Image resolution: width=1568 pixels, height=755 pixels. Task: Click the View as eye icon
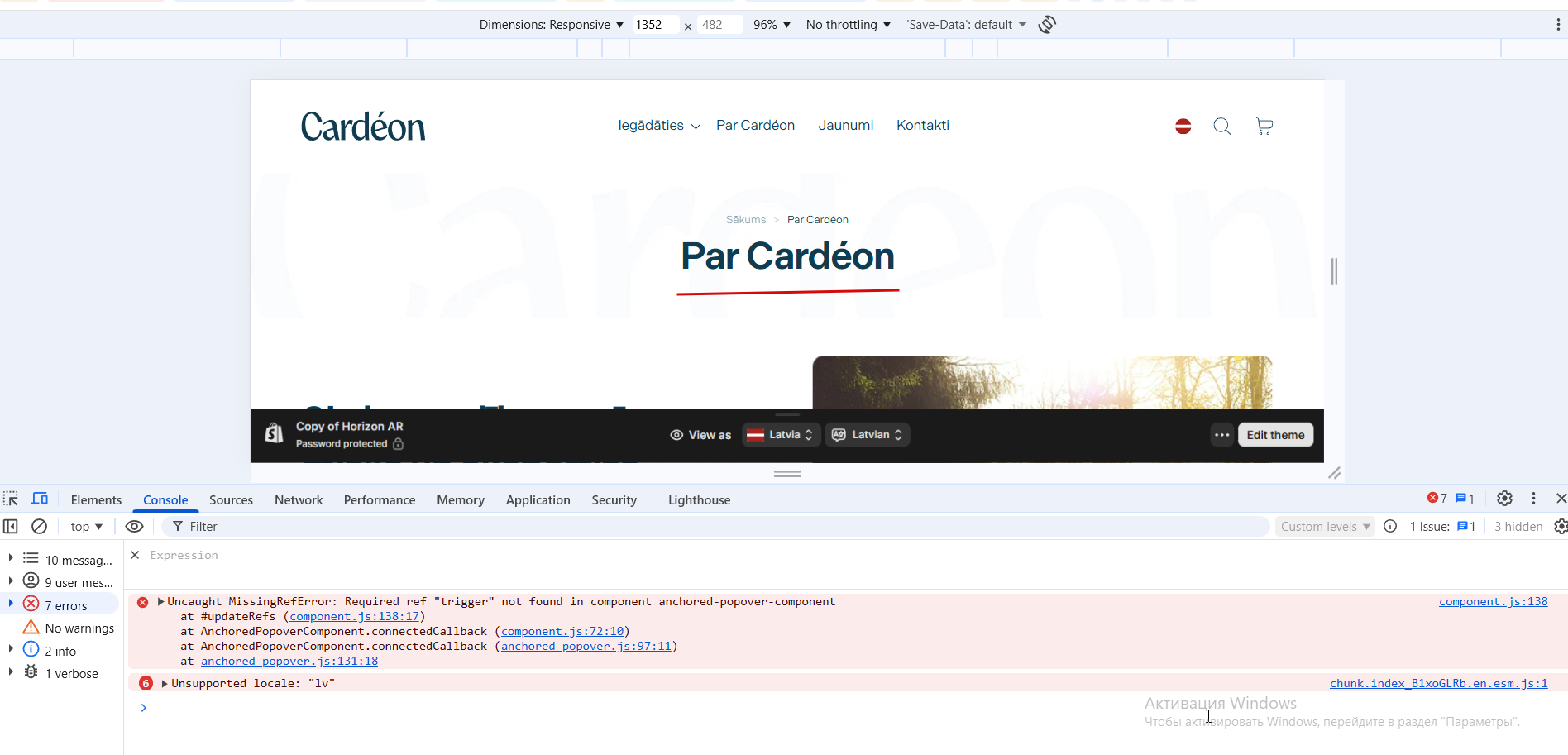[676, 435]
